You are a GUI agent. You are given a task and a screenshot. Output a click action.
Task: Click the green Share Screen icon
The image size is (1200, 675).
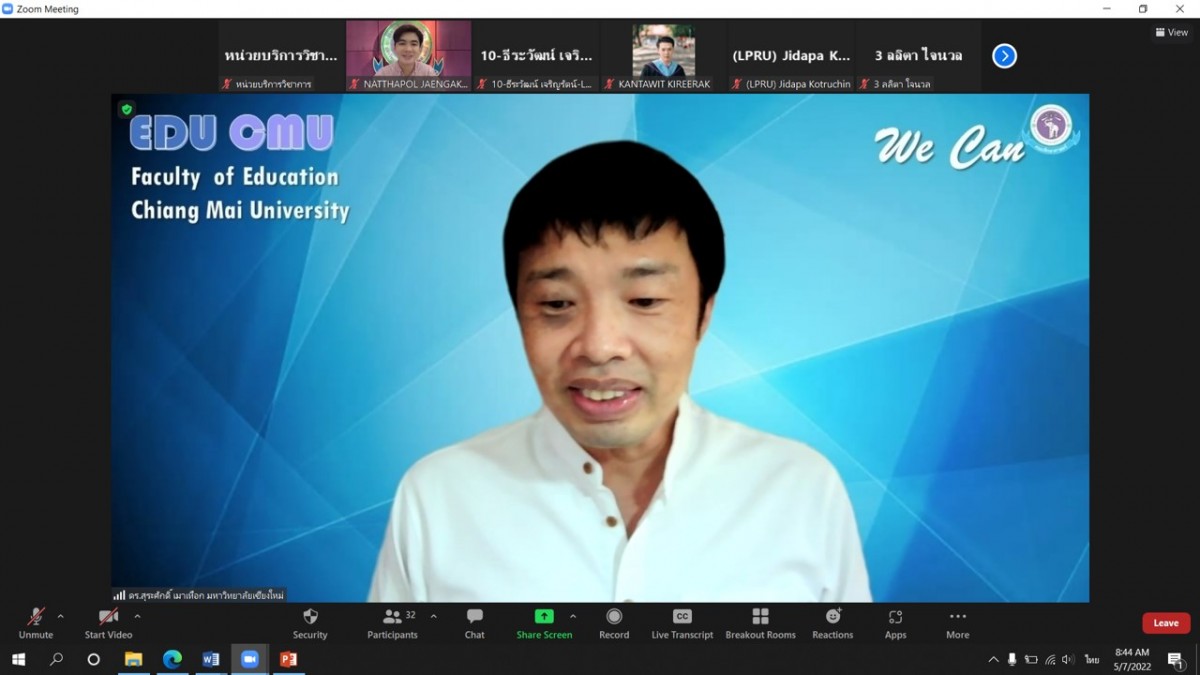coord(544,617)
